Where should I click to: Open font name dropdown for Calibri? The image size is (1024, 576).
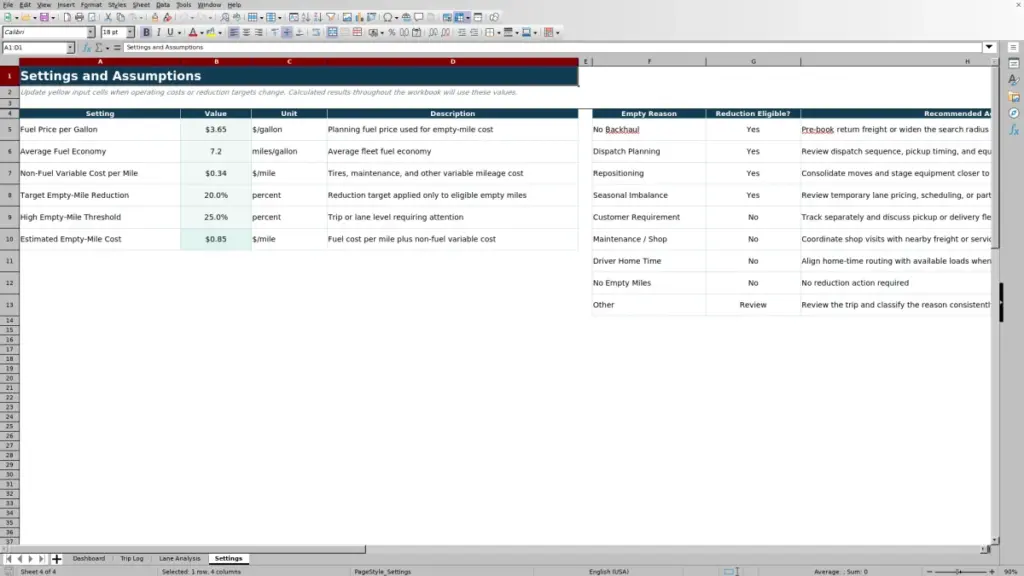click(x=91, y=32)
